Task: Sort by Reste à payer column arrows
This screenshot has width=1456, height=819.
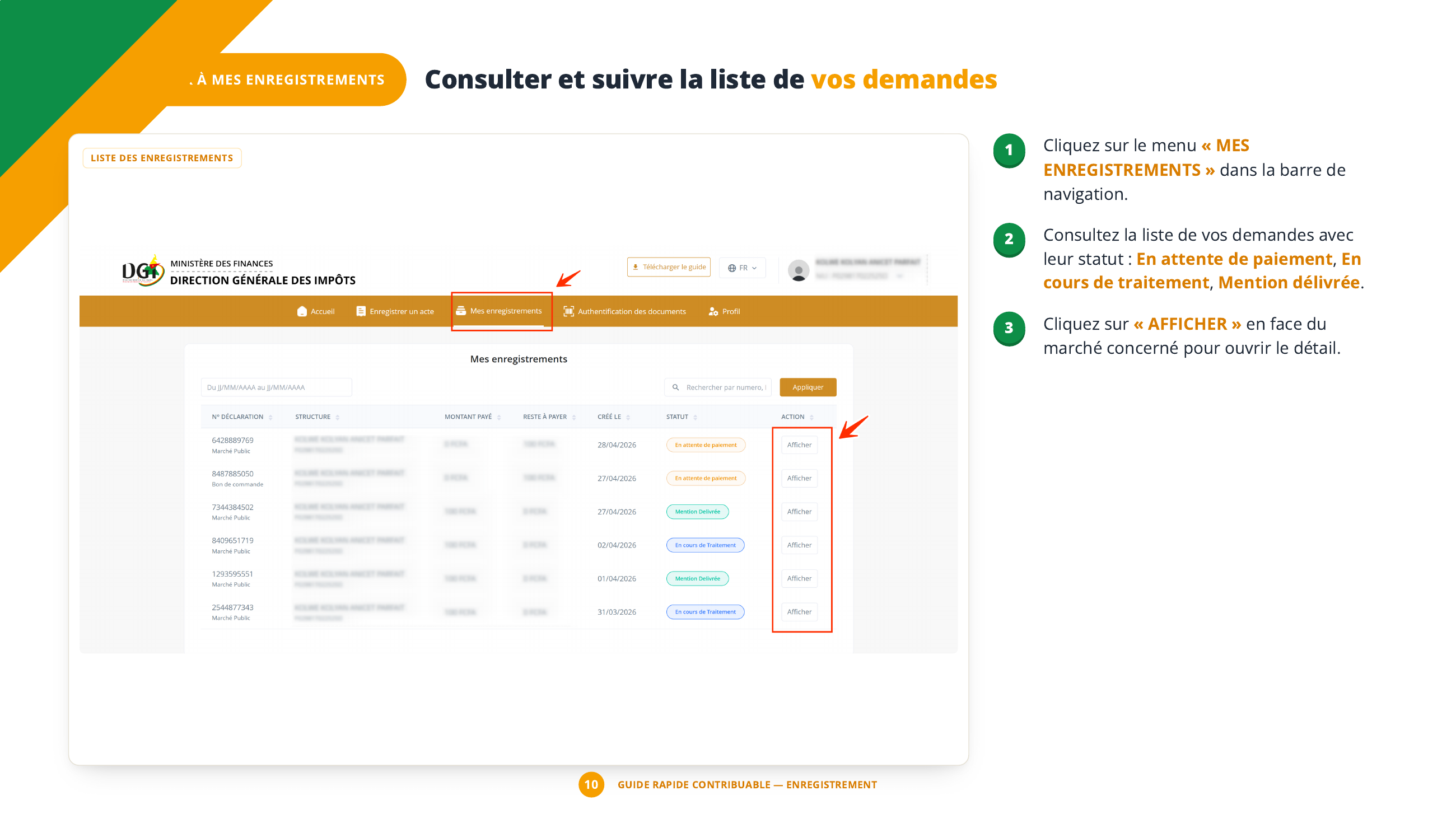Action: [574, 417]
